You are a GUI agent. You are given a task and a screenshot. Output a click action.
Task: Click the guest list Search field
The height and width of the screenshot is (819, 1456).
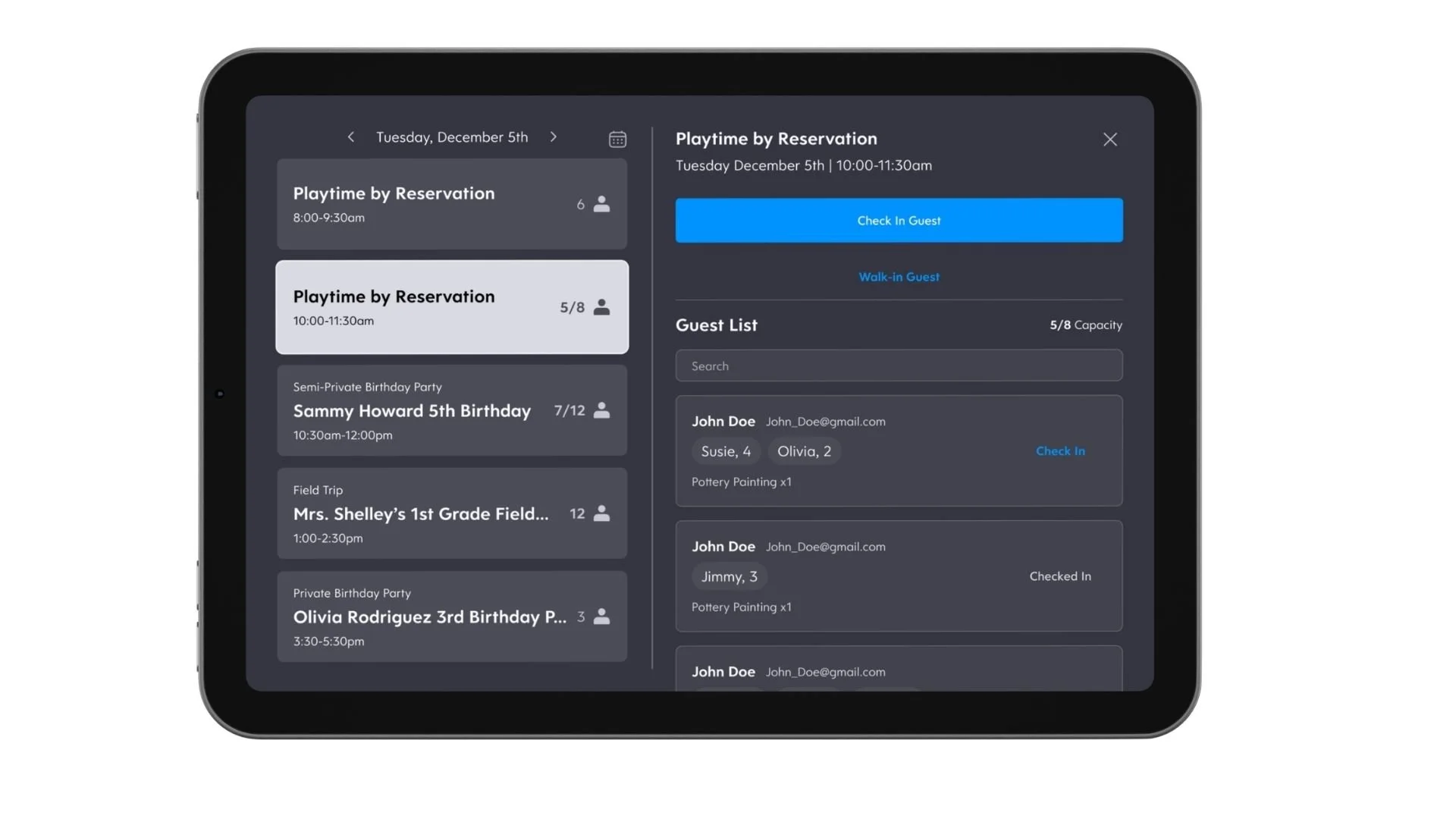[899, 366]
